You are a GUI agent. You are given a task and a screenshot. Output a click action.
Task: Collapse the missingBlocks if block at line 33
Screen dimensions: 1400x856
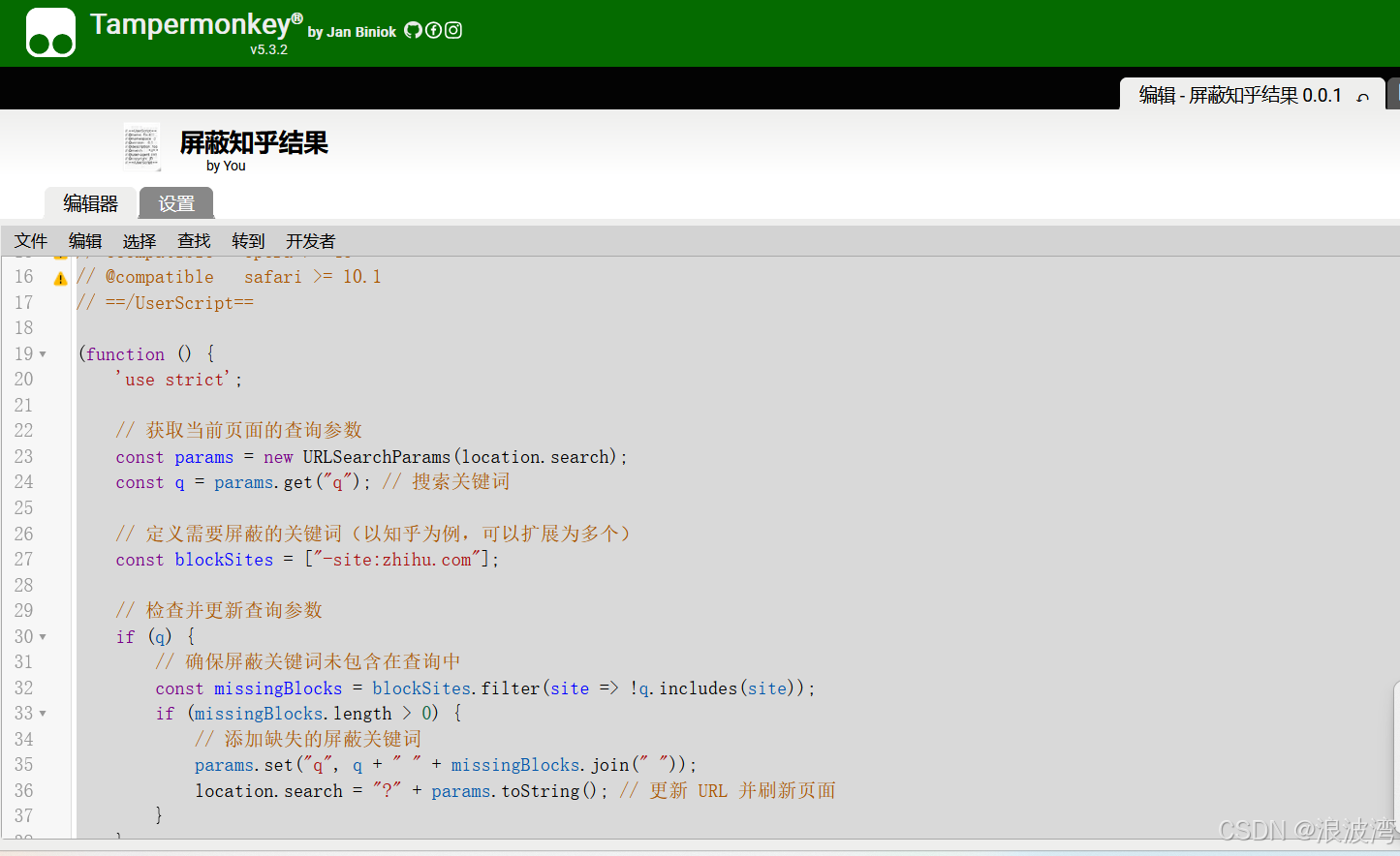[x=43, y=714]
